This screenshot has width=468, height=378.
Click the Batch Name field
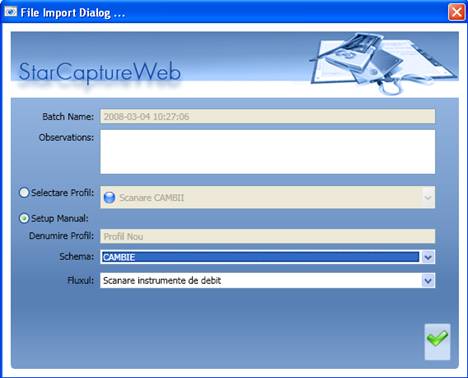pos(268,116)
